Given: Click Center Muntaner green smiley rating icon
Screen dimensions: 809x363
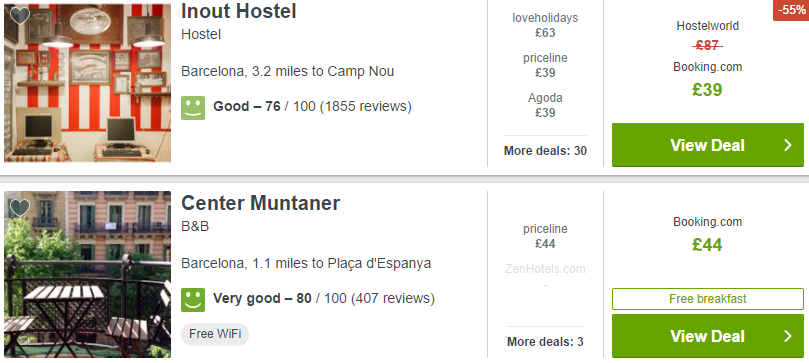Looking at the screenshot, I should [x=193, y=300].
